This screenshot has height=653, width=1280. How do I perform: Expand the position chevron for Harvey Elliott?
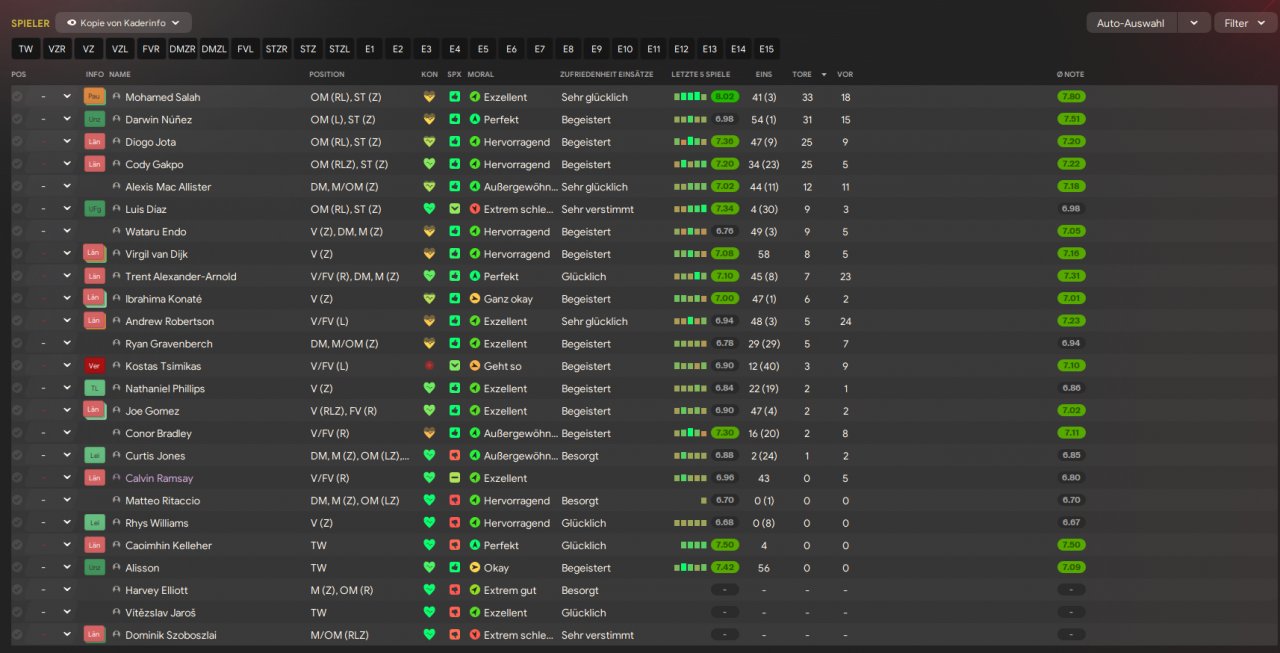click(67, 590)
